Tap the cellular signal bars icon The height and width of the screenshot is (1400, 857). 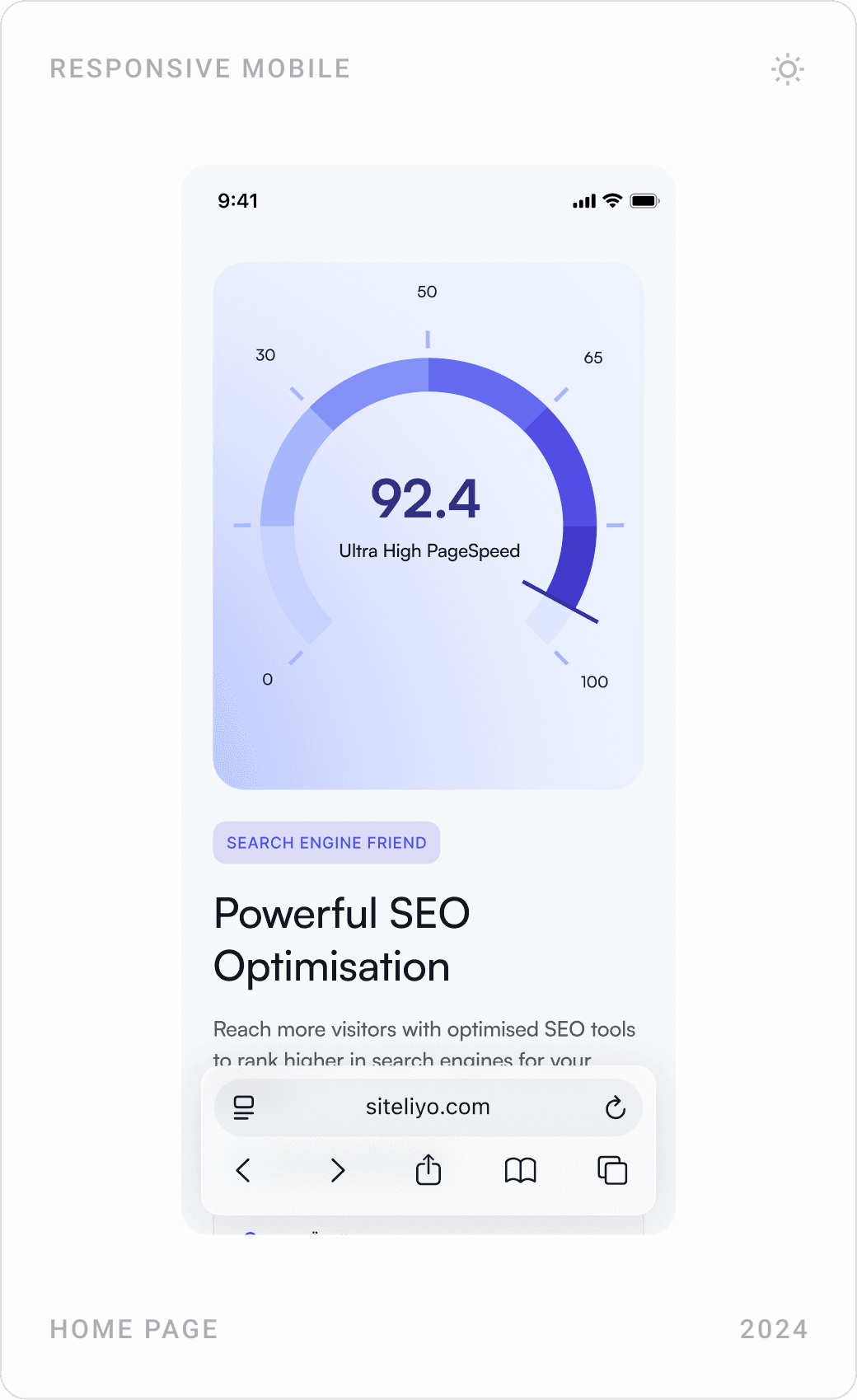click(583, 200)
